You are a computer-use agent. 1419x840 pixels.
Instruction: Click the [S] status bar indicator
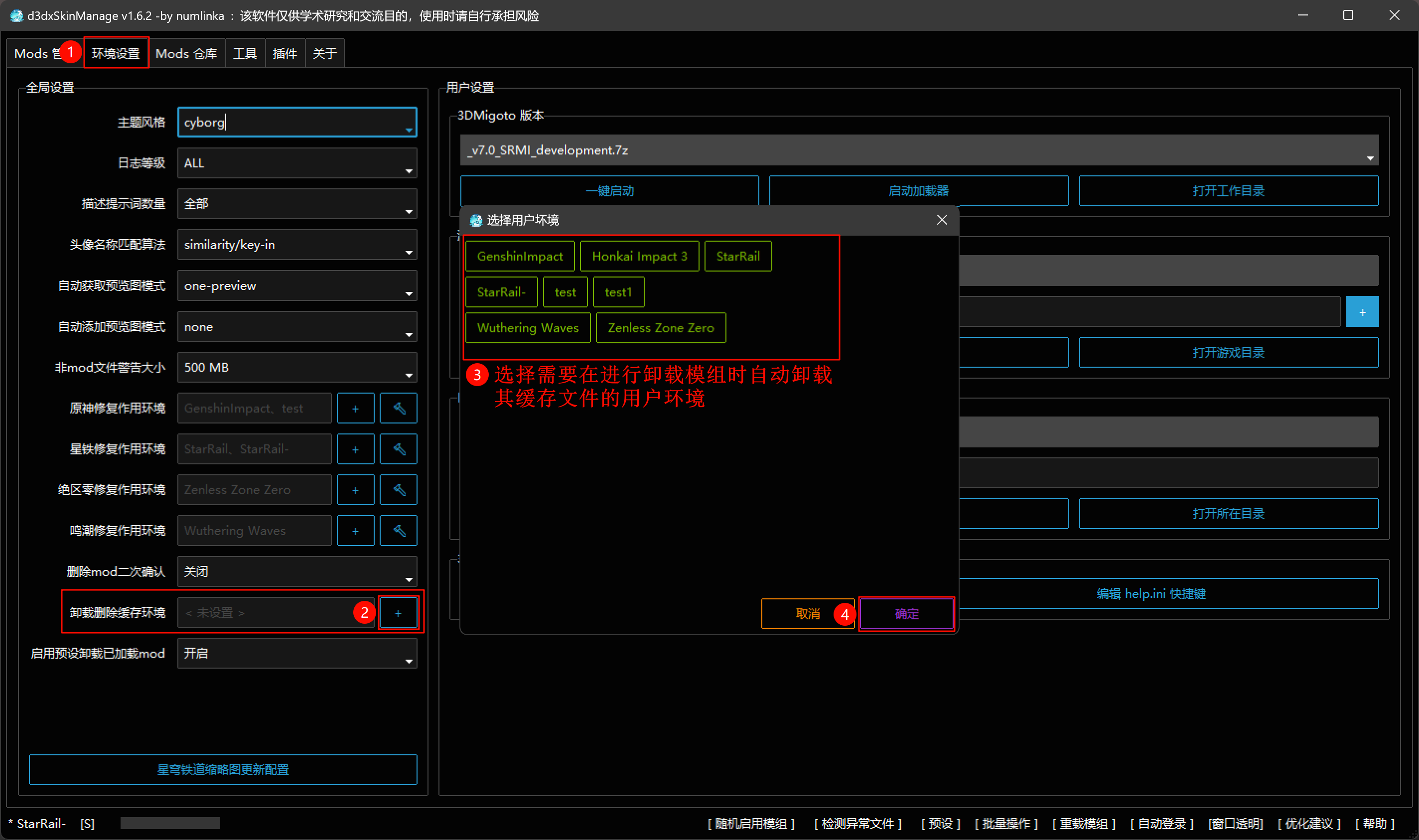tap(87, 824)
